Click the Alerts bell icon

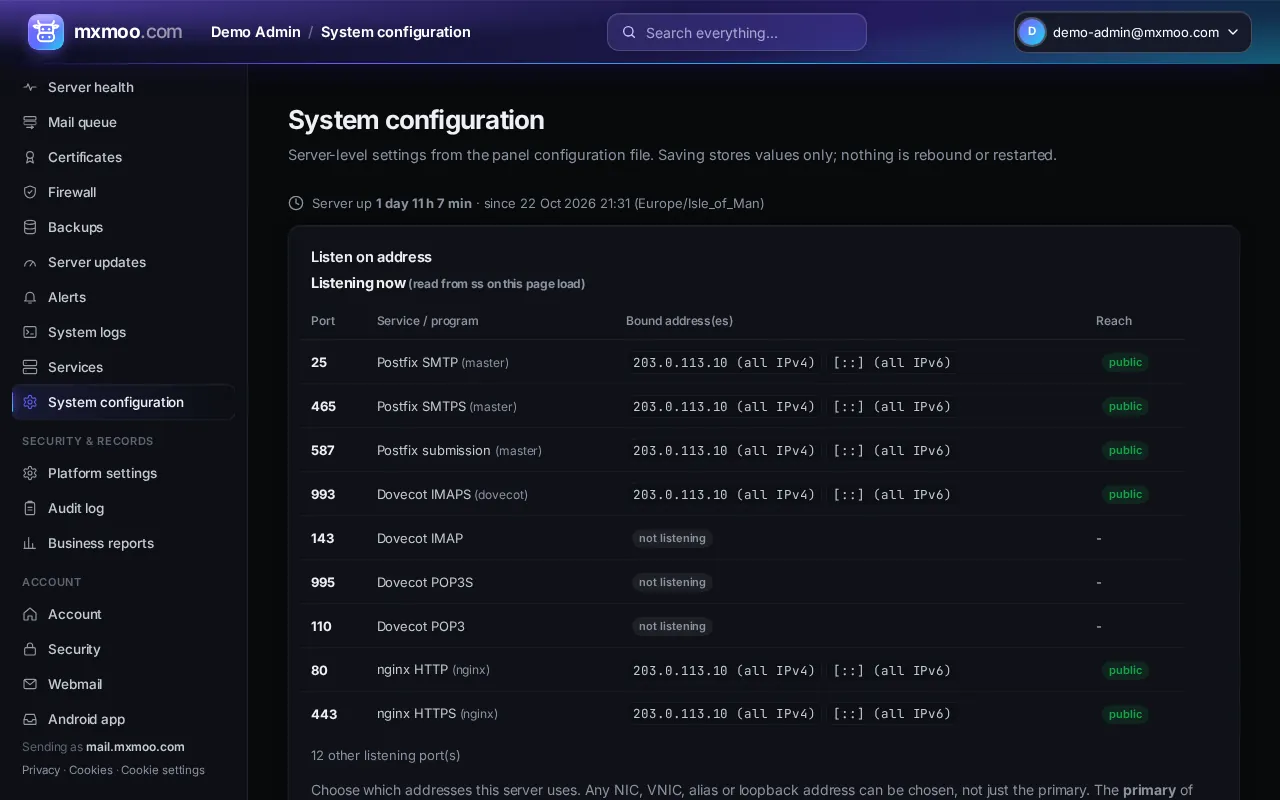30,297
